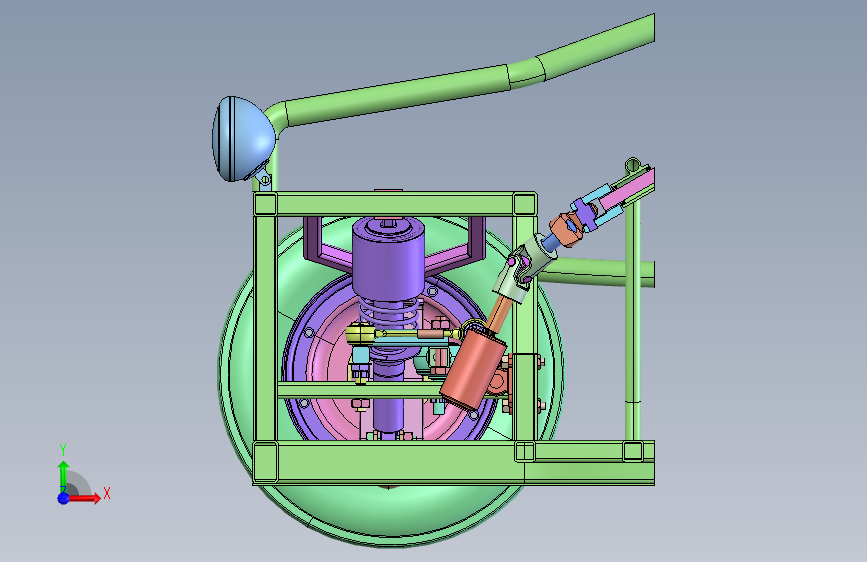Select the coil spring below purple cylinder
The image size is (867, 562).
click(390, 313)
